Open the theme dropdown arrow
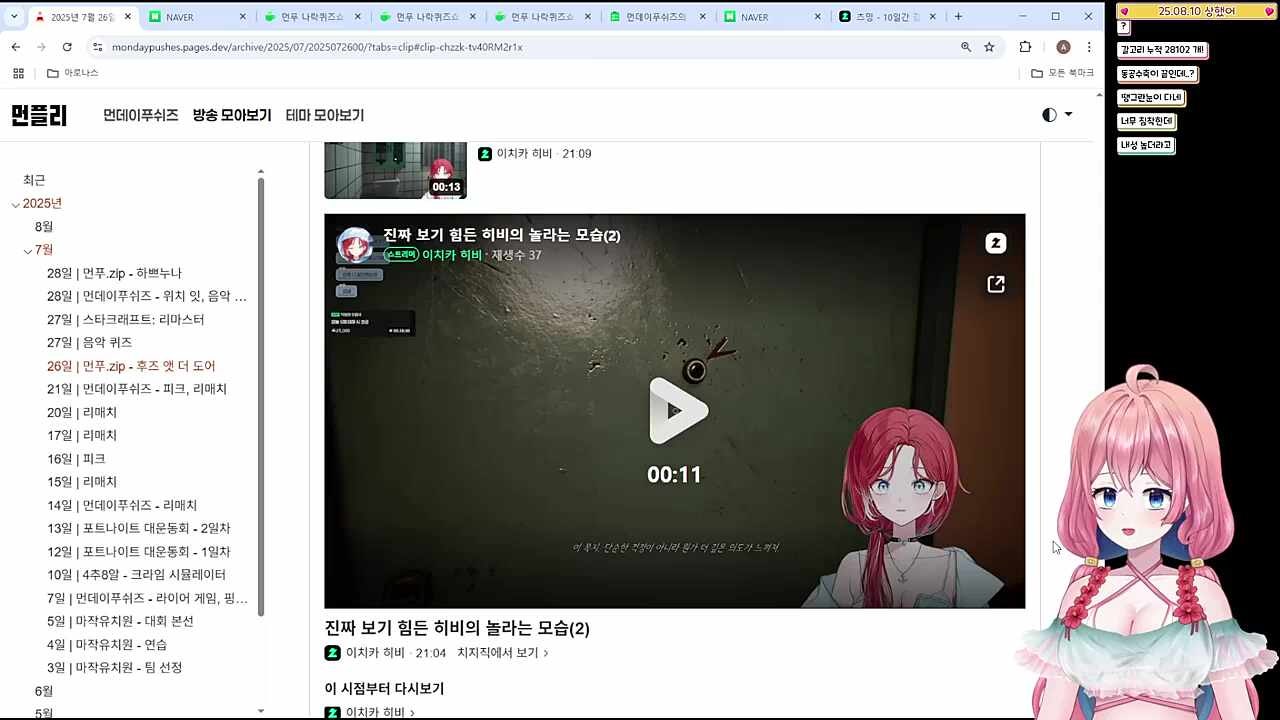1280x720 pixels. click(1068, 115)
